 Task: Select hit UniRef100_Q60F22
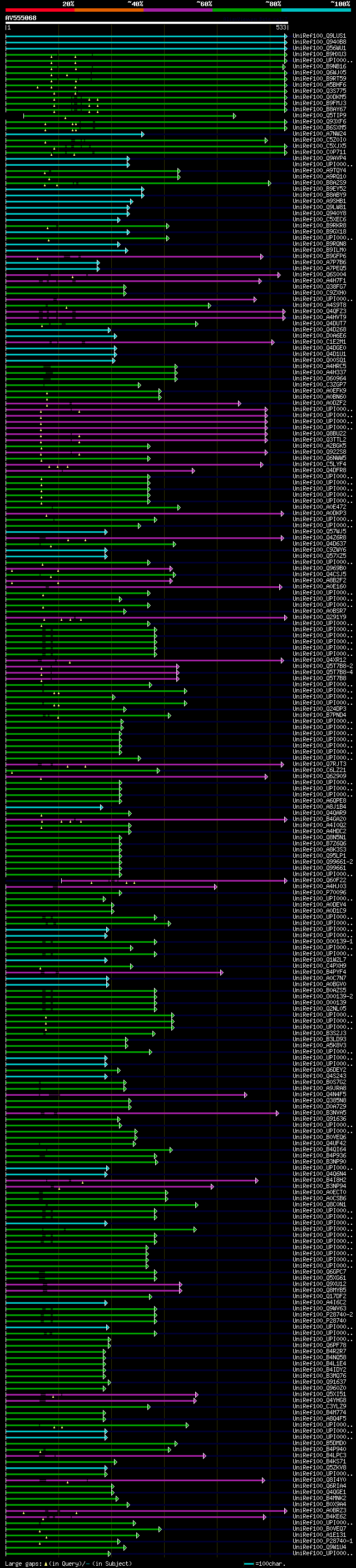(x=319, y=880)
